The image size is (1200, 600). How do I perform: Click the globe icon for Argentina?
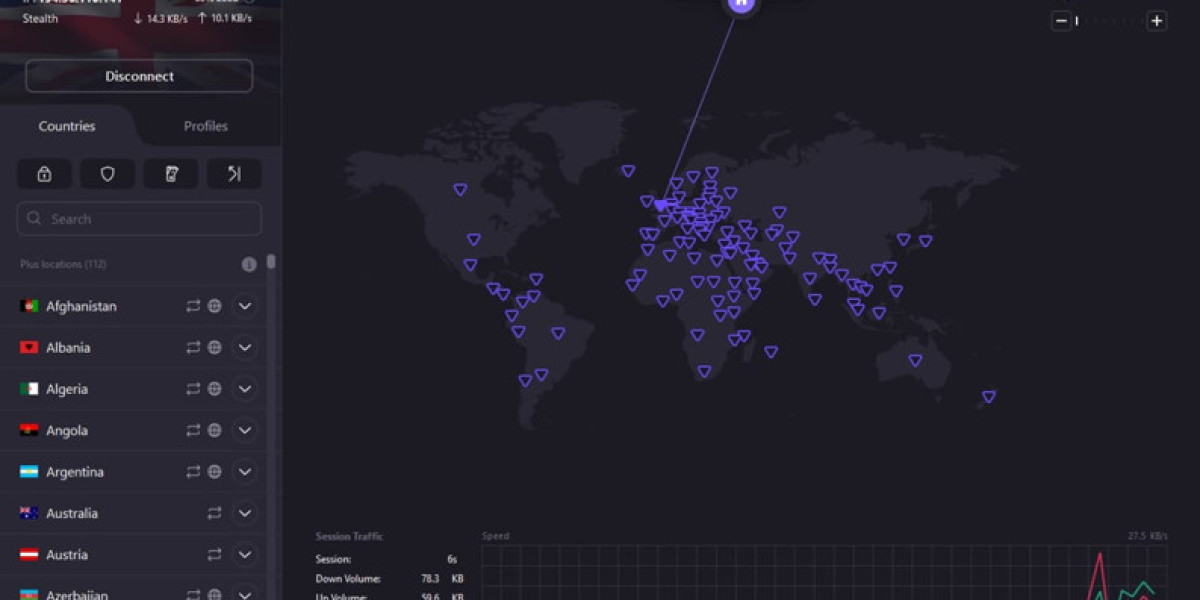214,471
